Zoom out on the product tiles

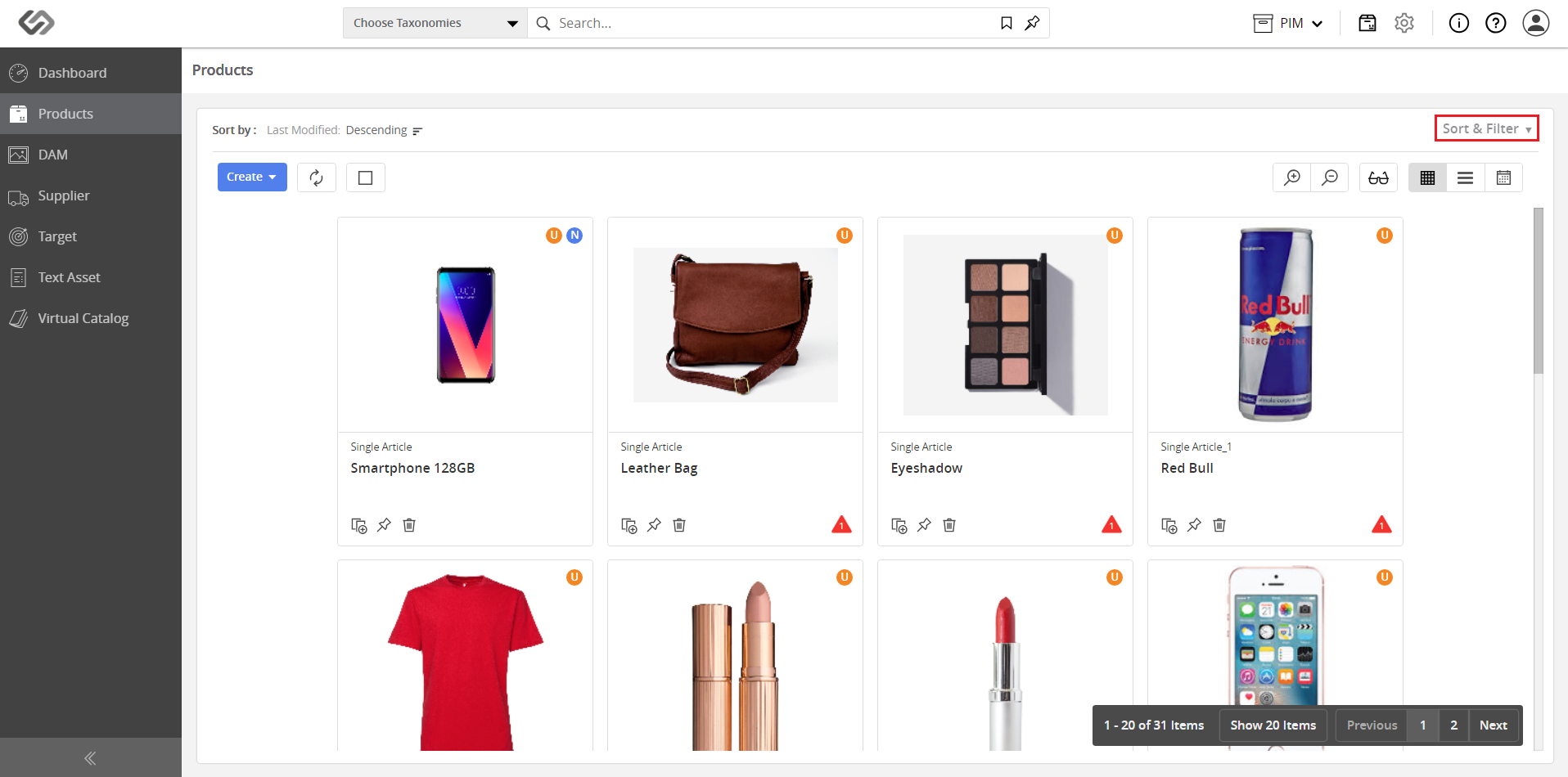pyautogui.click(x=1330, y=177)
